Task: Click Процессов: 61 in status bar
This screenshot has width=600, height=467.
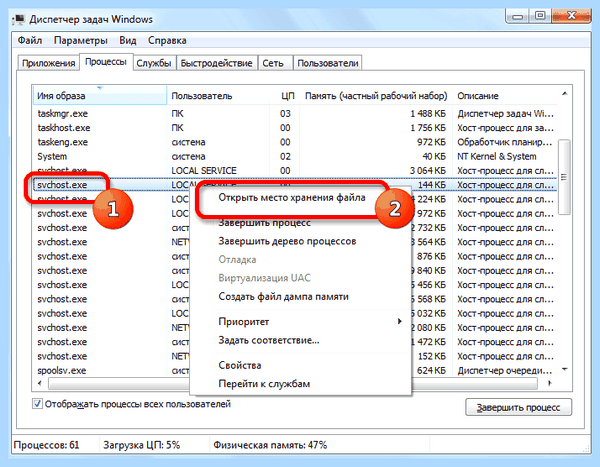Action: coord(46,445)
